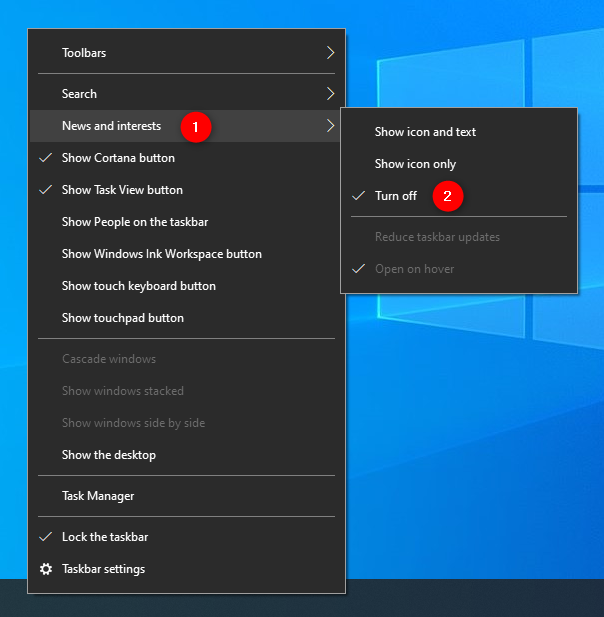Enable Show Windows Ink Workspace button
Screen dimensions: 604x617
coord(161,254)
